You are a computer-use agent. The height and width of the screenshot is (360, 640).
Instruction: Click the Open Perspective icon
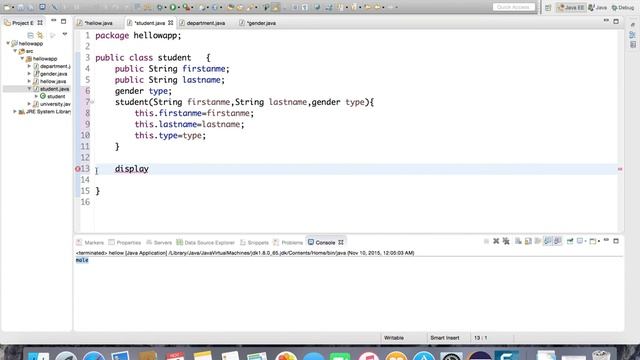pos(548,7)
